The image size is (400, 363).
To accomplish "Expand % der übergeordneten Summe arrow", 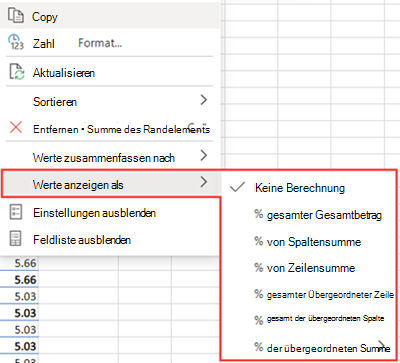I will [x=383, y=345].
